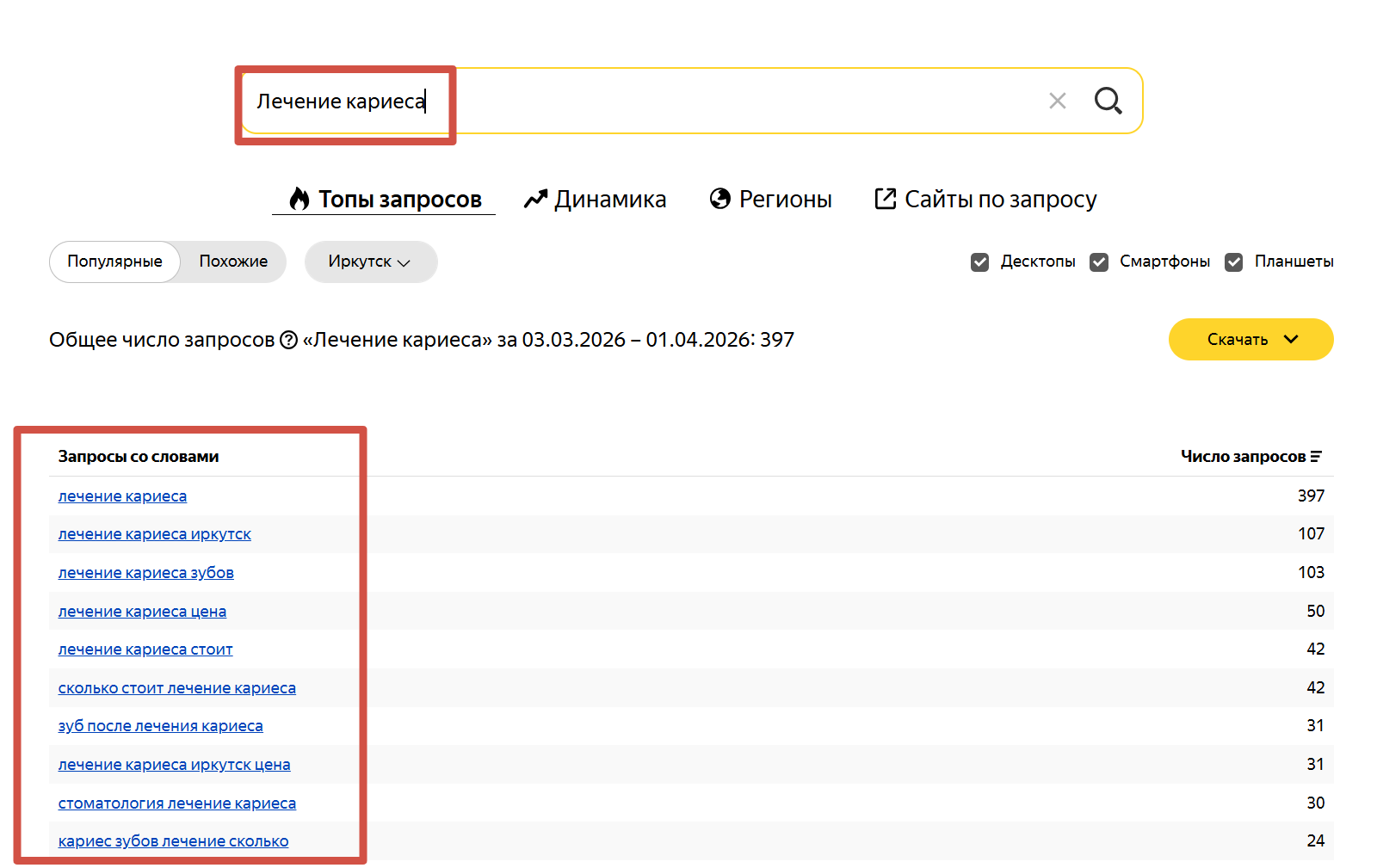Image resolution: width=1377 pixels, height=868 pixels.
Task: Open the Регионы tab
Action: pos(771,200)
